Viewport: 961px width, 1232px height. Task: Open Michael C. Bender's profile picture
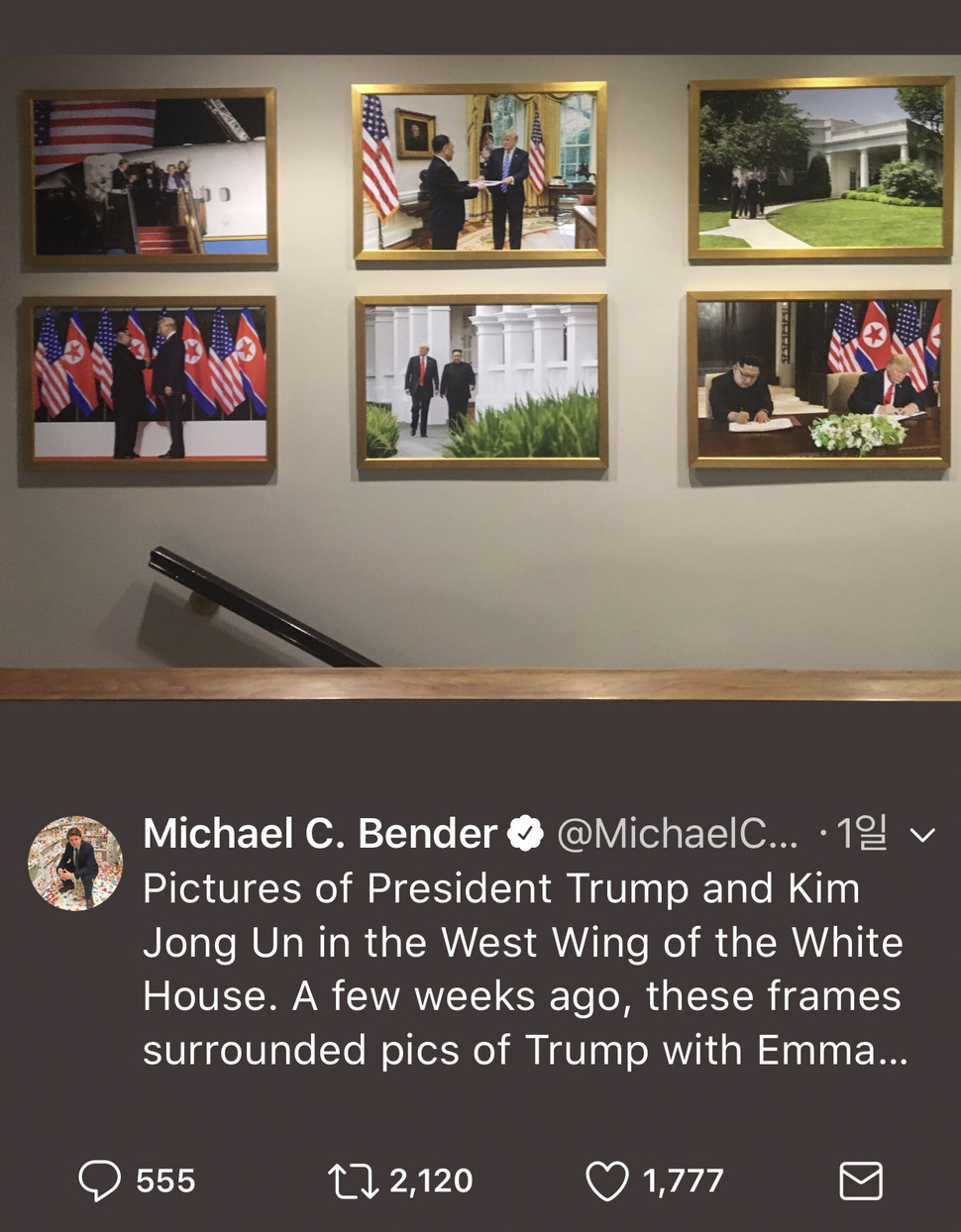coord(75,864)
